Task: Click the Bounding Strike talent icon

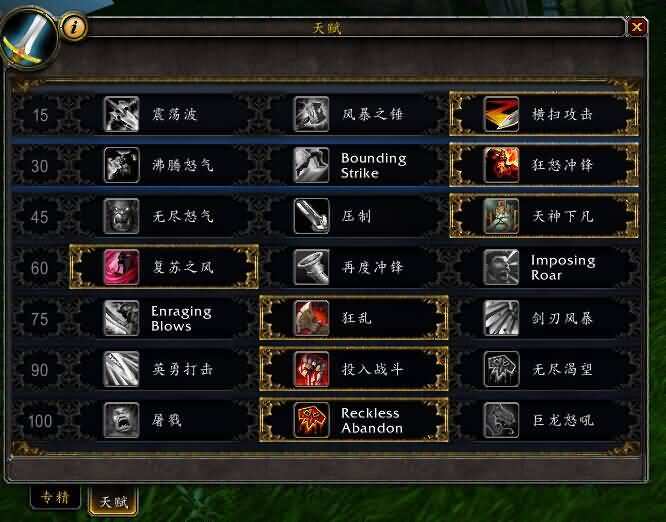Action: click(x=311, y=165)
